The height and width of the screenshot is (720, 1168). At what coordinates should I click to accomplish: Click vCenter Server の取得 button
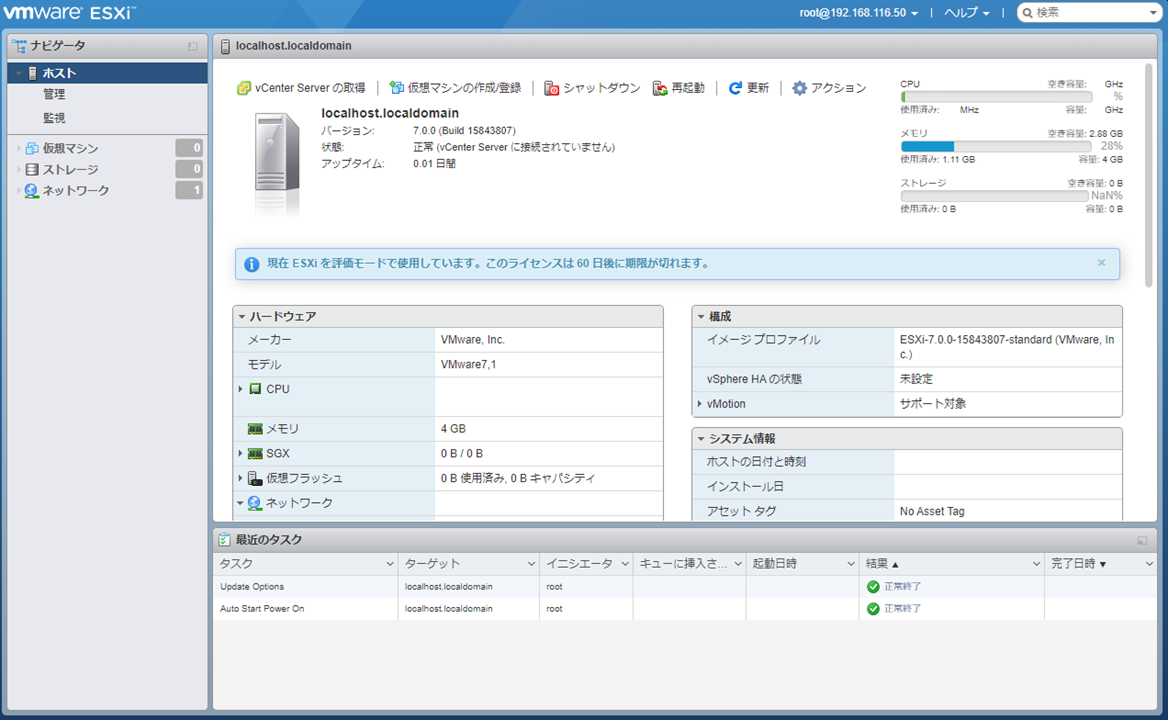pyautogui.click(x=301, y=88)
